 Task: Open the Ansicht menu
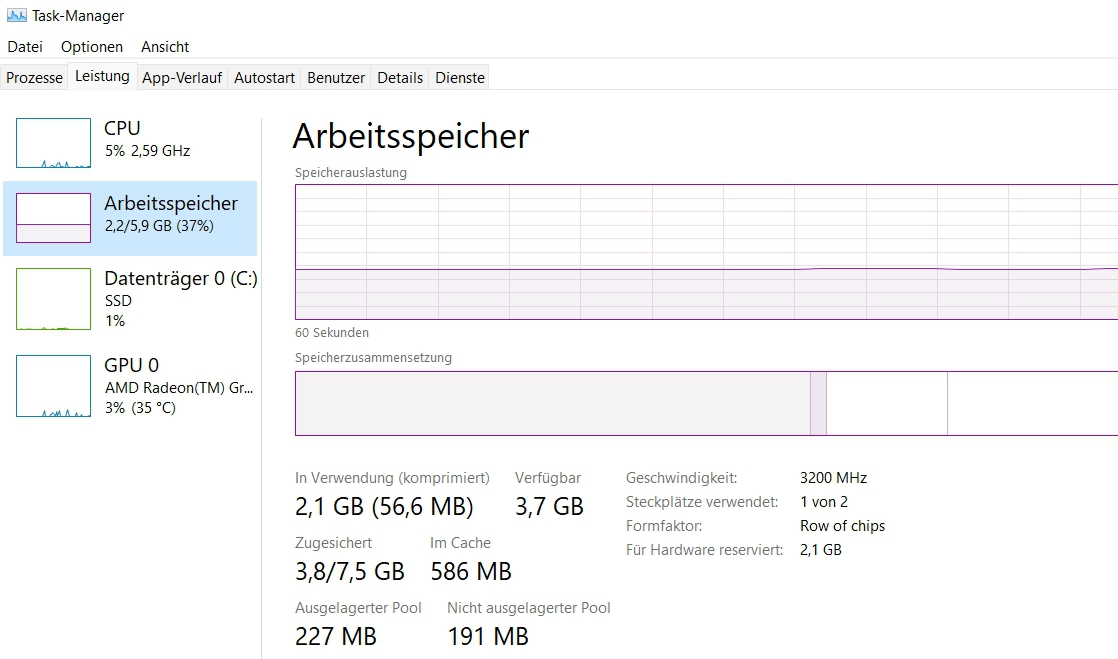(165, 47)
